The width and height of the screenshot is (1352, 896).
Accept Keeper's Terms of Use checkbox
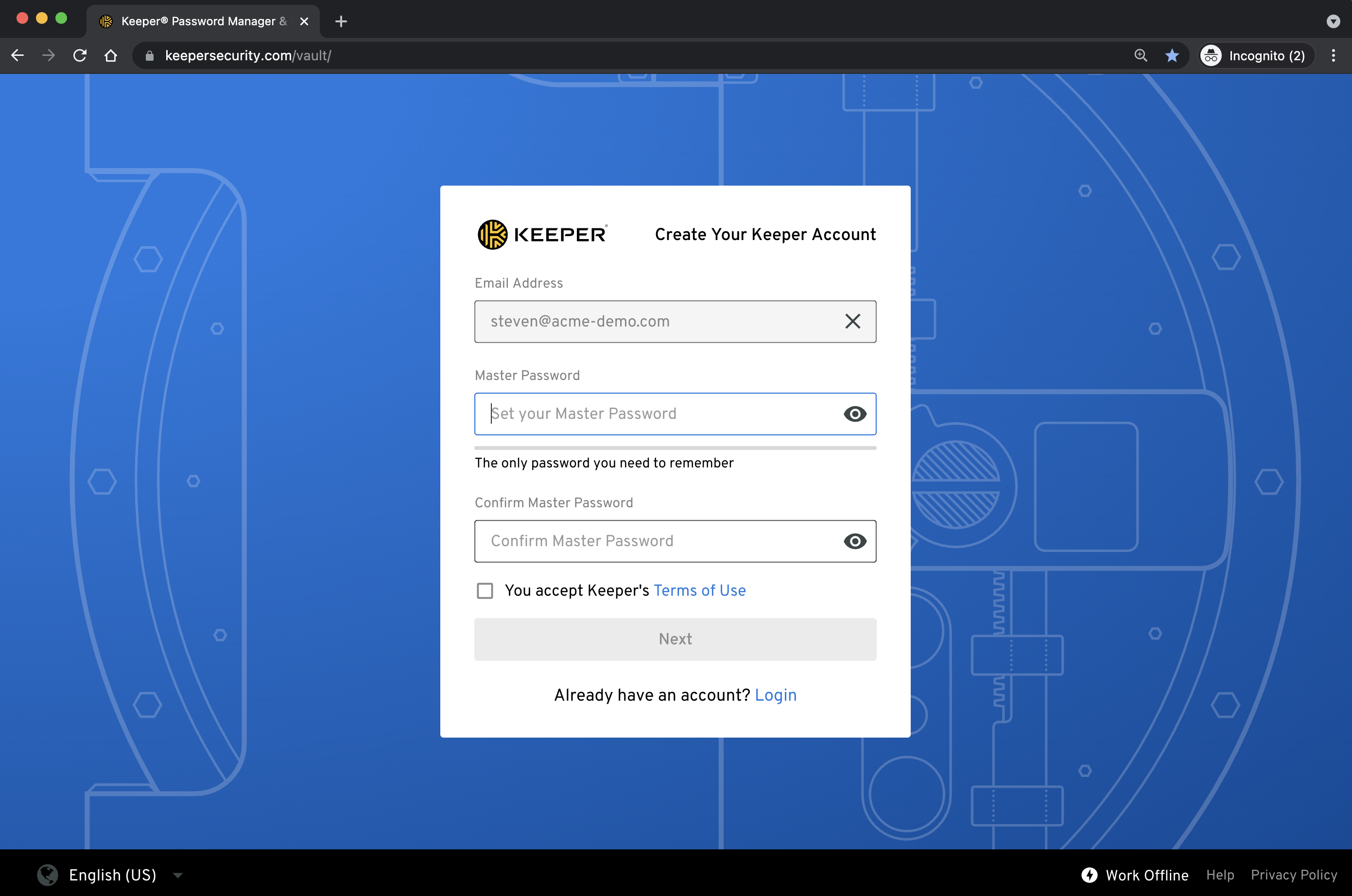click(x=485, y=590)
